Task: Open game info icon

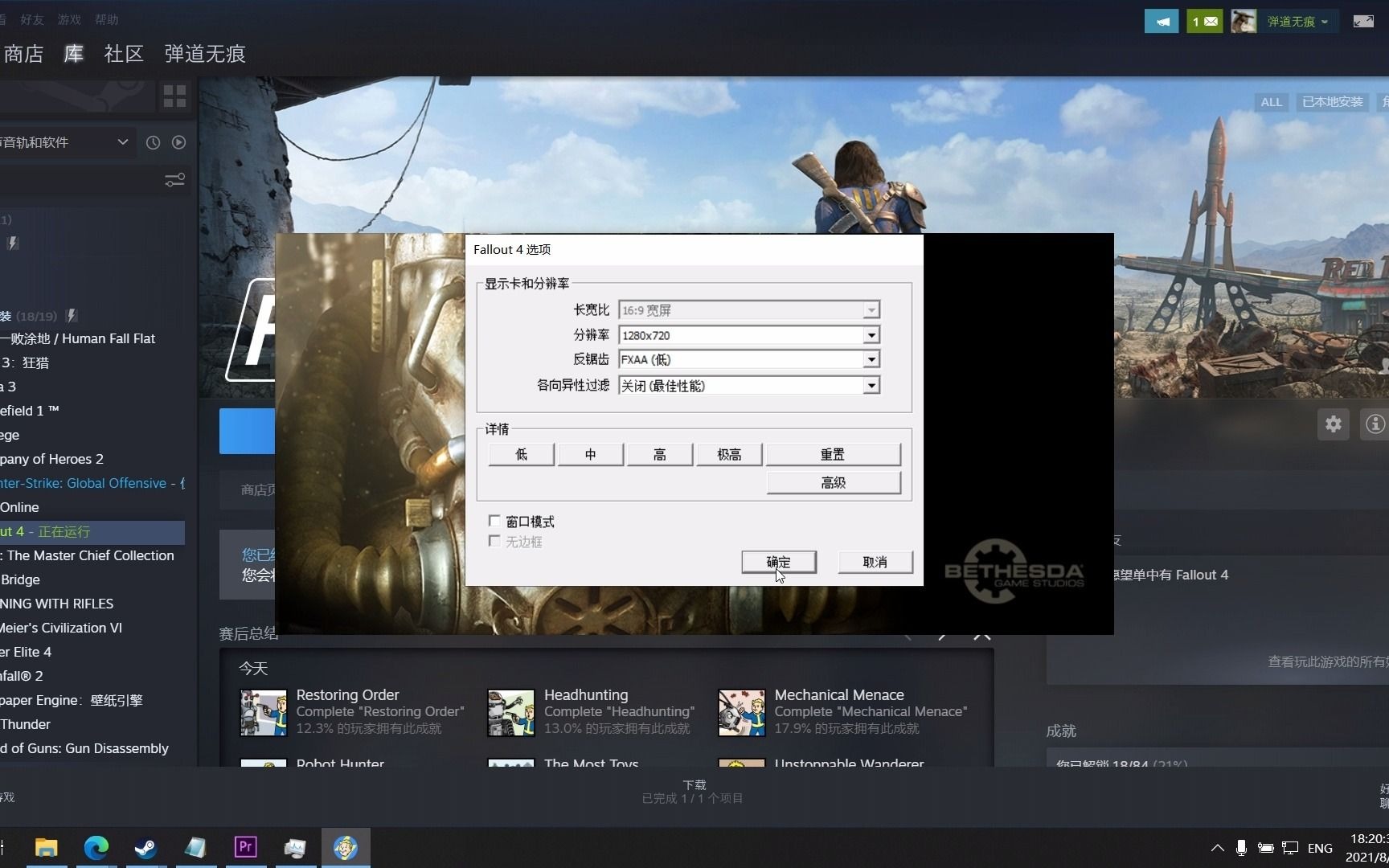Action: pos(1375,424)
